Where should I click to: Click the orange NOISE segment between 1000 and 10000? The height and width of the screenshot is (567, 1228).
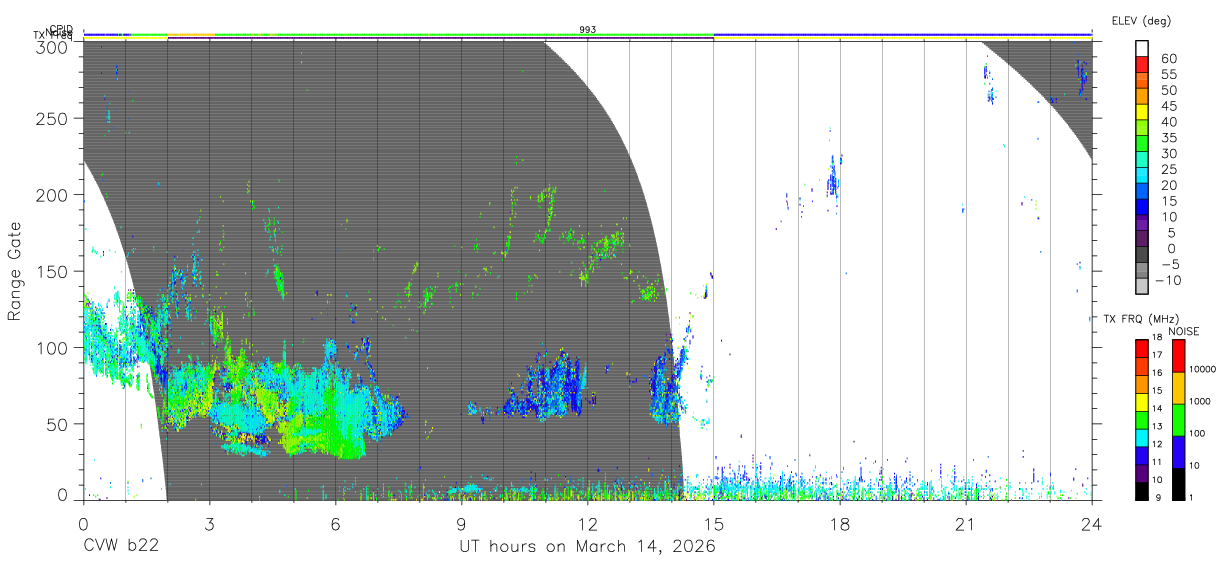[x=1177, y=388]
